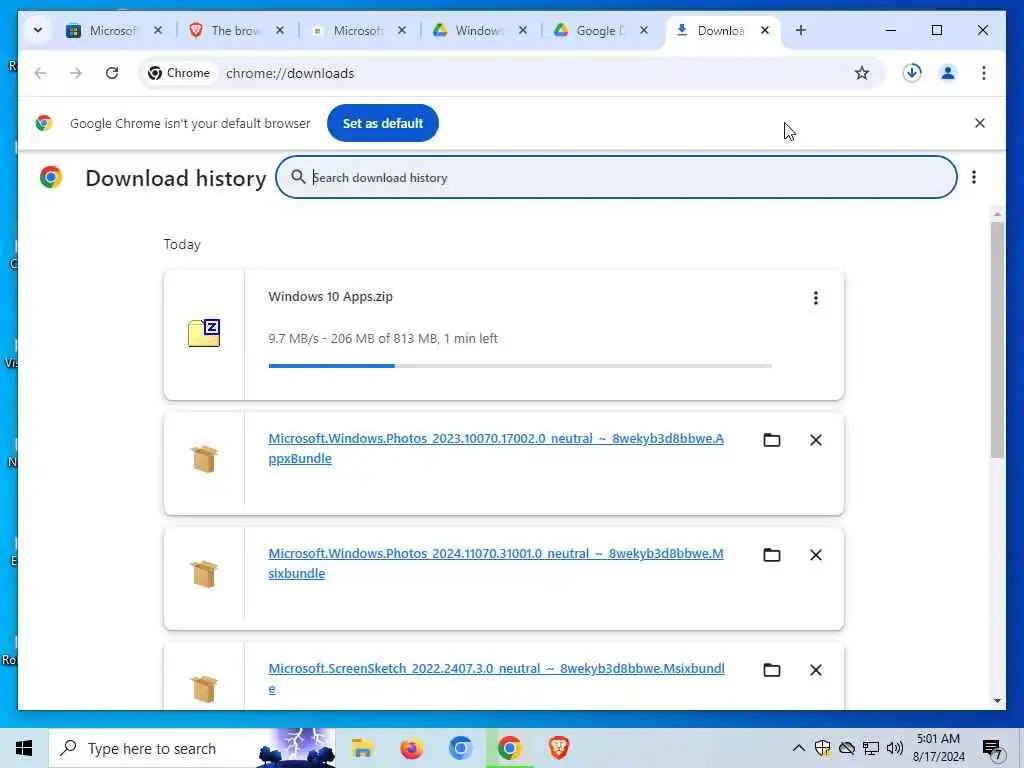The height and width of the screenshot is (768, 1024).
Task: Open the ScreenSketch Msixbundle download link
Action: click(x=496, y=678)
